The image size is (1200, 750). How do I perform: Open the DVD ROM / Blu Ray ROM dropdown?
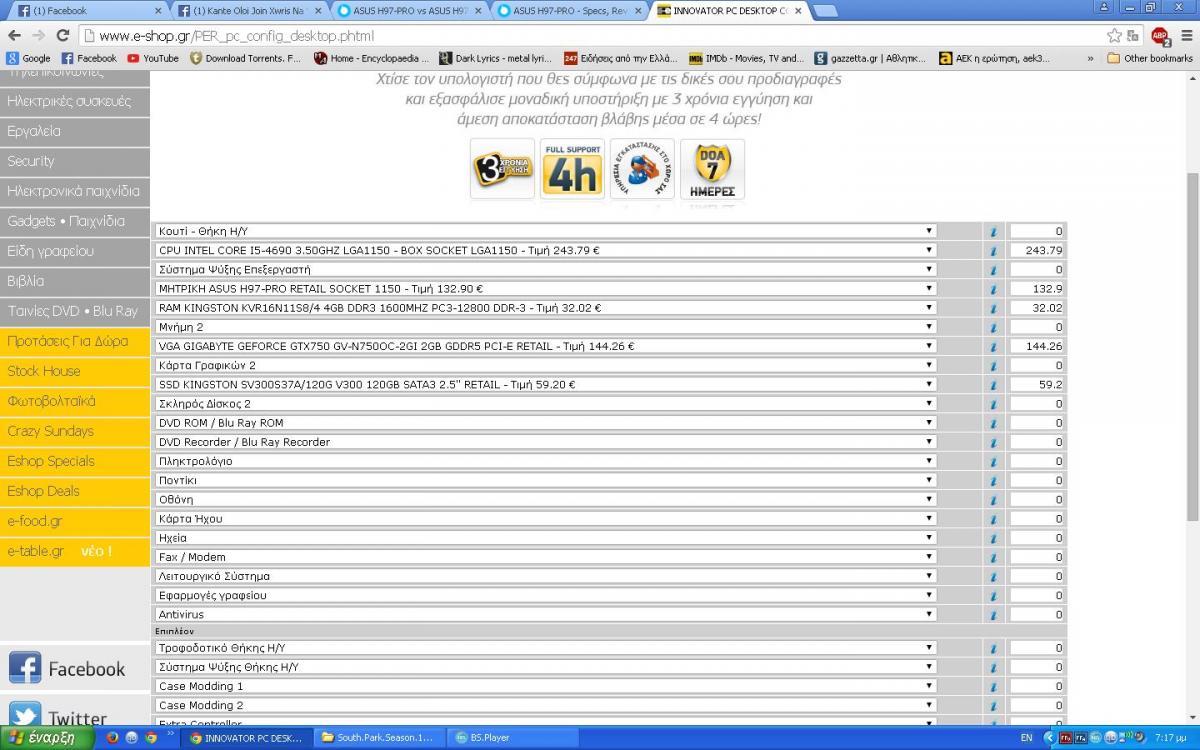coord(545,423)
